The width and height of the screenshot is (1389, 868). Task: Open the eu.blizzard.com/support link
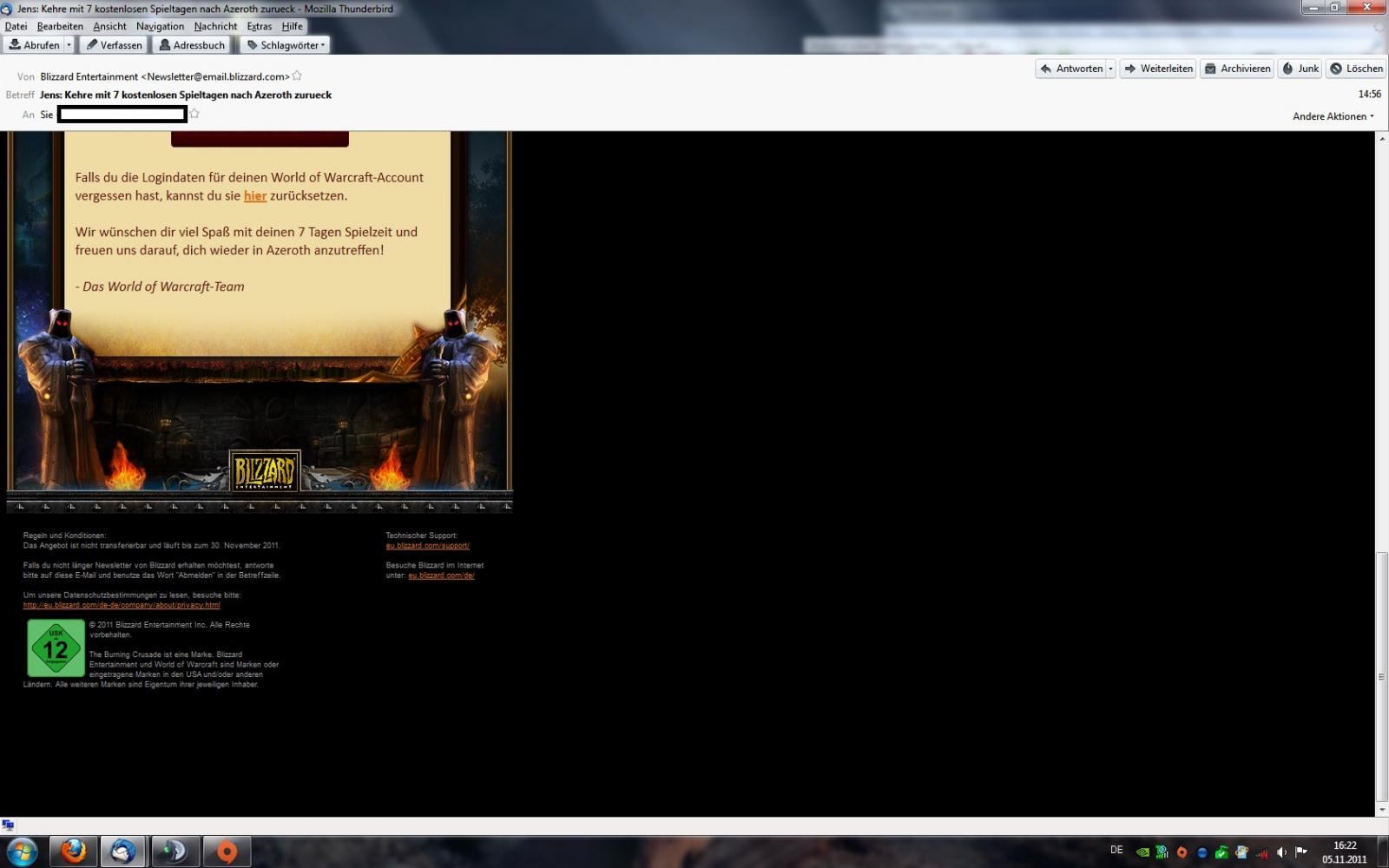tap(428, 546)
